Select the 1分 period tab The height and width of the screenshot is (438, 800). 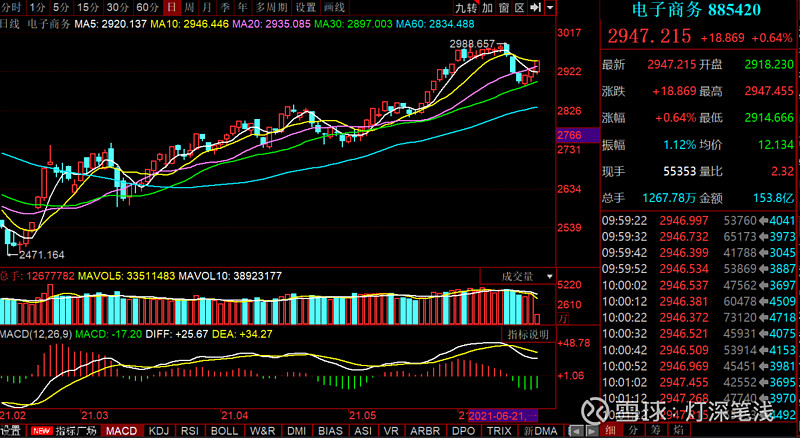[x=37, y=7]
